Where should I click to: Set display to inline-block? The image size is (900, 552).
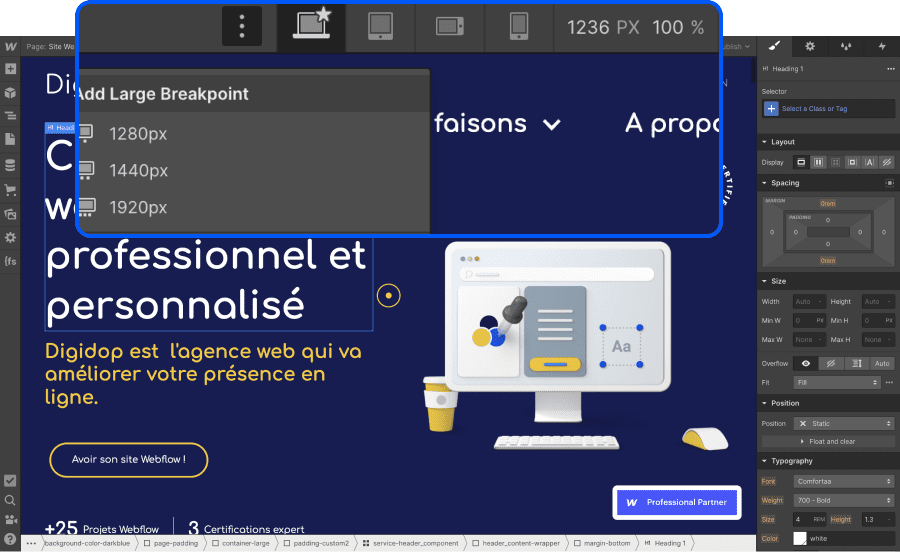pos(852,162)
